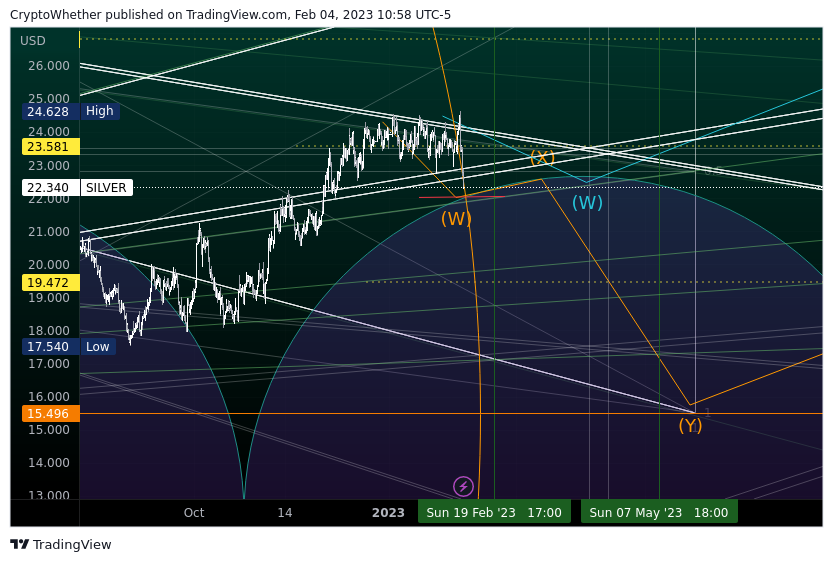Image resolution: width=833 pixels, height=562 pixels.
Task: Click the 16.000 price axis tick
Action: [x=49, y=397]
